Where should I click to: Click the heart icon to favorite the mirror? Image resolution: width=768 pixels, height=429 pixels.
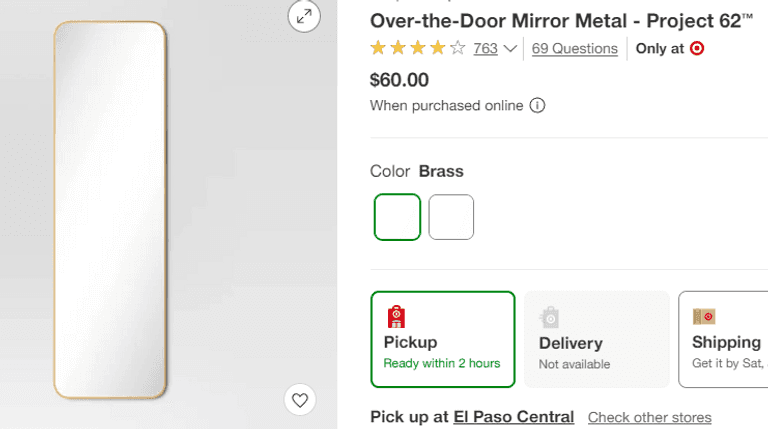299,400
